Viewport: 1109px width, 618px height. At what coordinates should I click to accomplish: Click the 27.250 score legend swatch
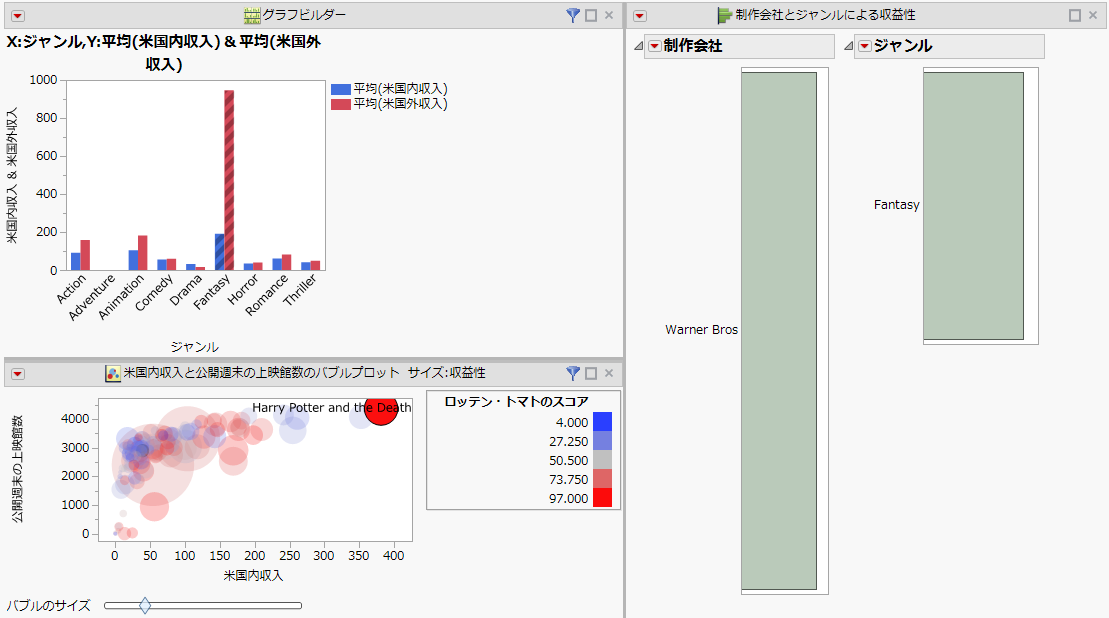tap(602, 441)
